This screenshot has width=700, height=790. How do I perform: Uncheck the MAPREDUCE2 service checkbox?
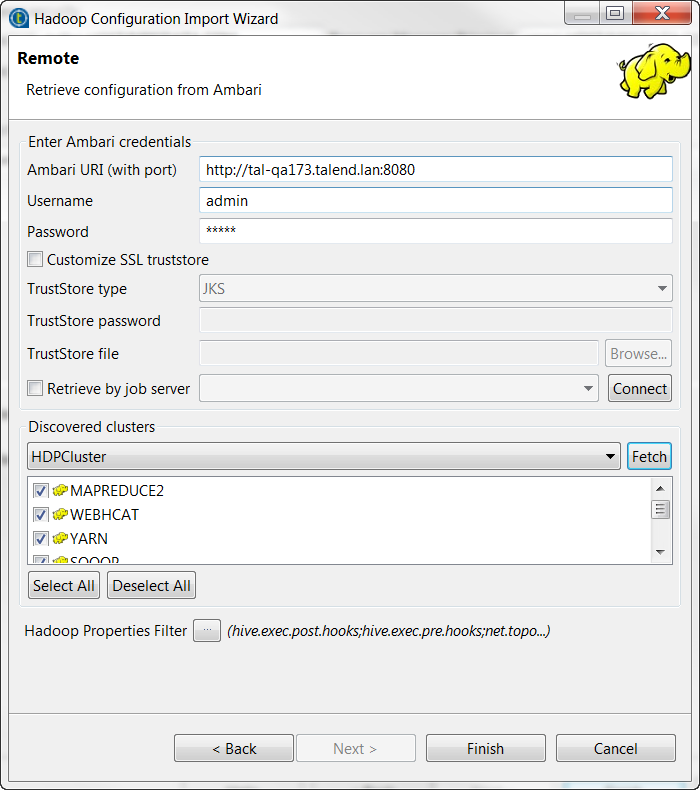click(x=41, y=491)
